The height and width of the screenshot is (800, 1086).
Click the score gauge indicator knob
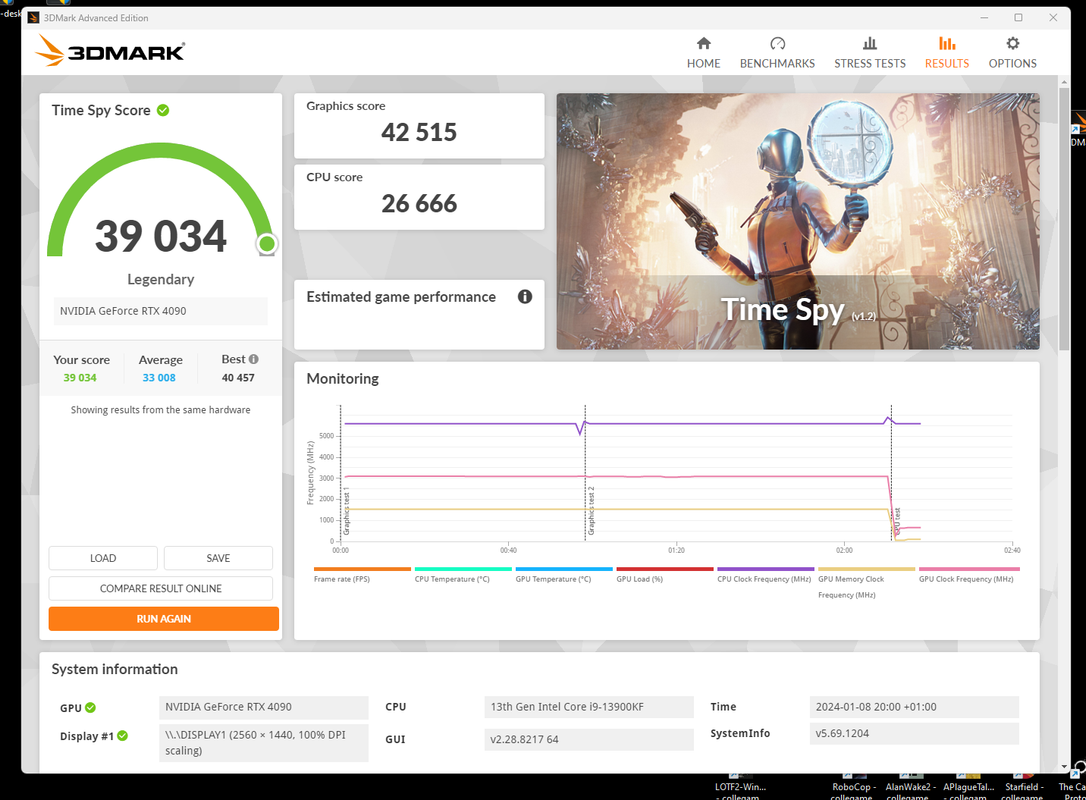[267, 244]
